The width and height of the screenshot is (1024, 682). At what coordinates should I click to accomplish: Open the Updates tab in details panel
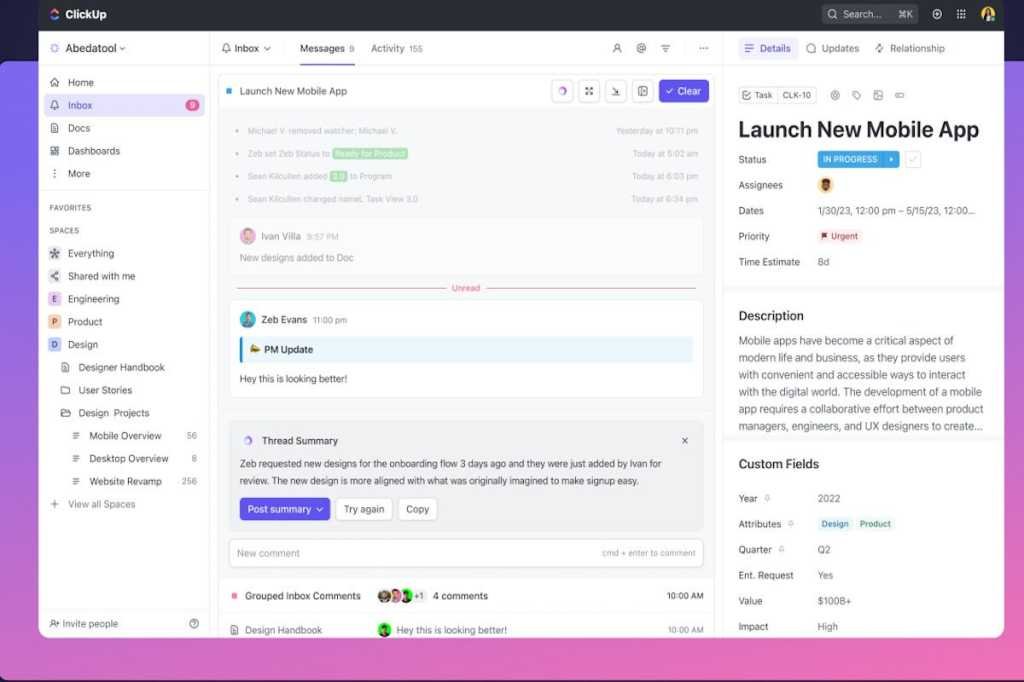(835, 48)
